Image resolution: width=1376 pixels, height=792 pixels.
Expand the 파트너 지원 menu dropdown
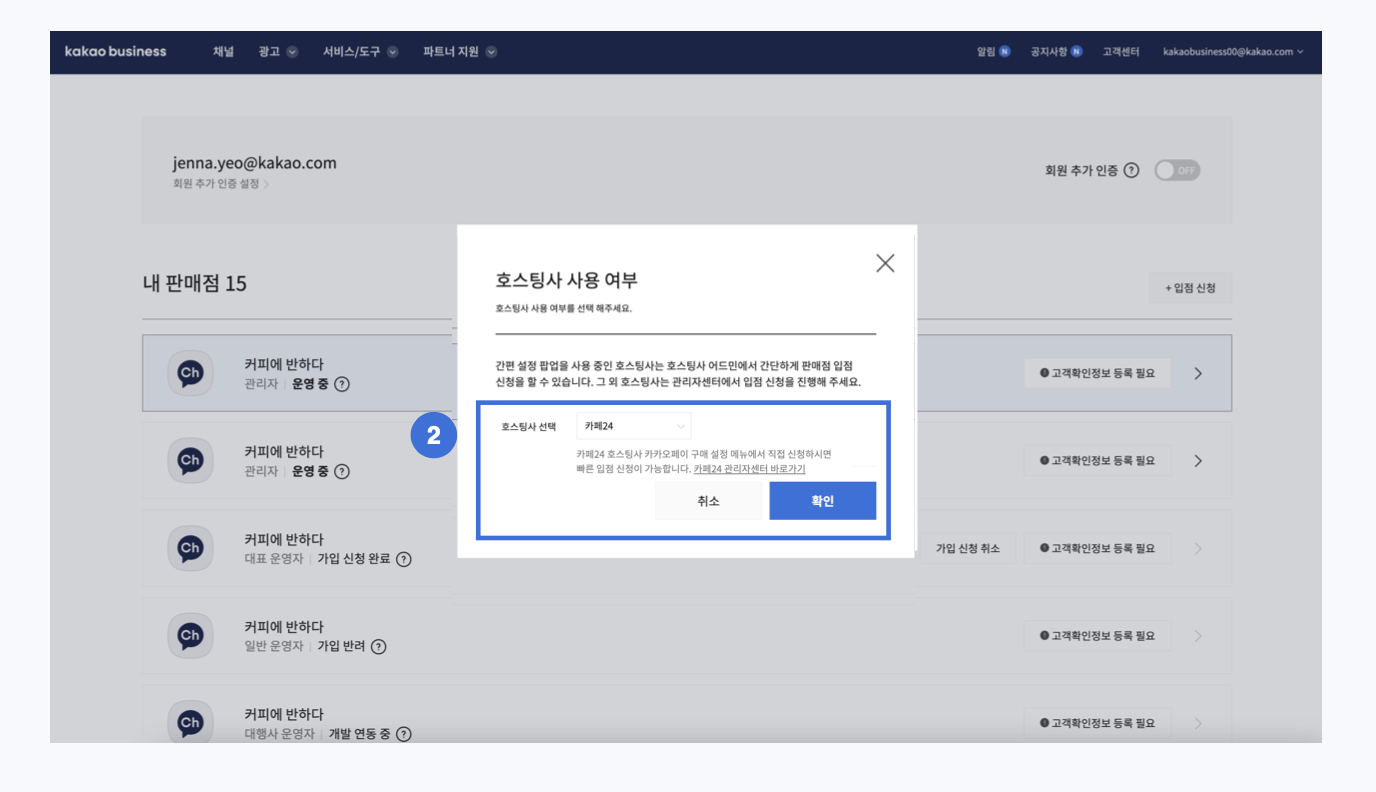(x=460, y=52)
